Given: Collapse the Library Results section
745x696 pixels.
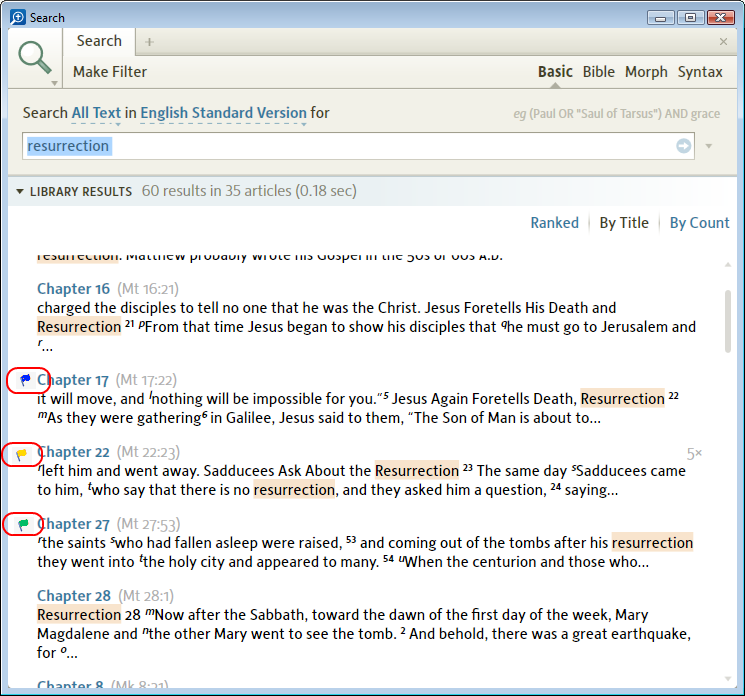Looking at the screenshot, I should click(19, 191).
